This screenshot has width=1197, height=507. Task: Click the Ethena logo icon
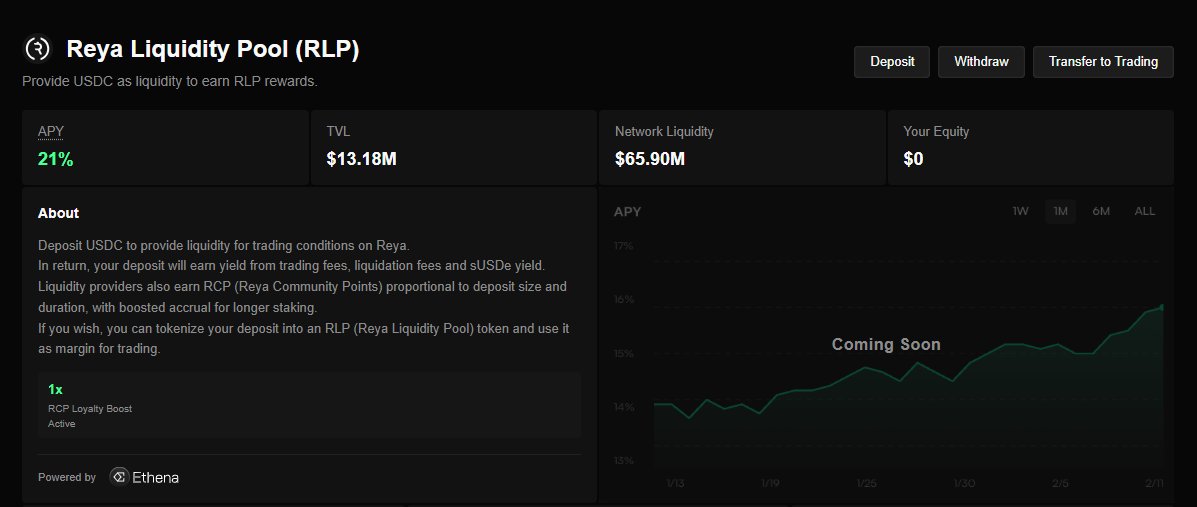click(x=119, y=477)
